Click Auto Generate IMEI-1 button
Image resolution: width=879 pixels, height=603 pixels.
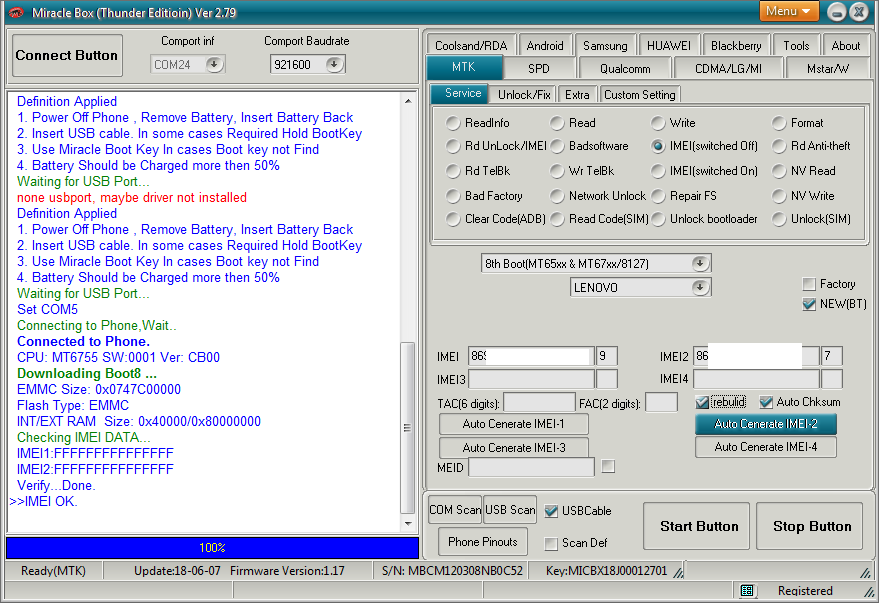513,424
